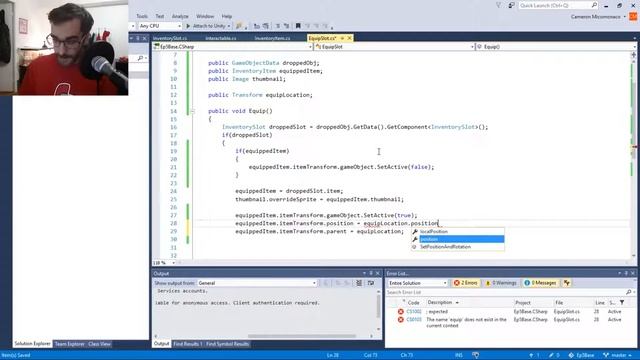Toggle word wrap in Output panel

371,283
